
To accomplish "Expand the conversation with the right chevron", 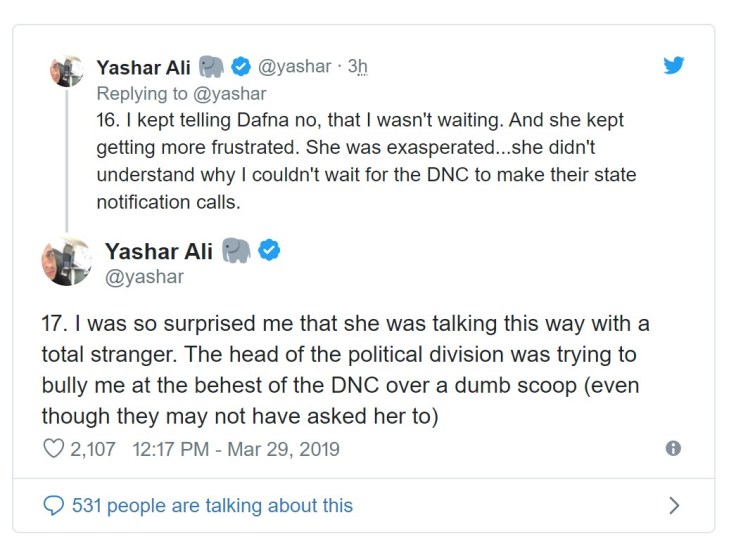I will click(673, 505).
